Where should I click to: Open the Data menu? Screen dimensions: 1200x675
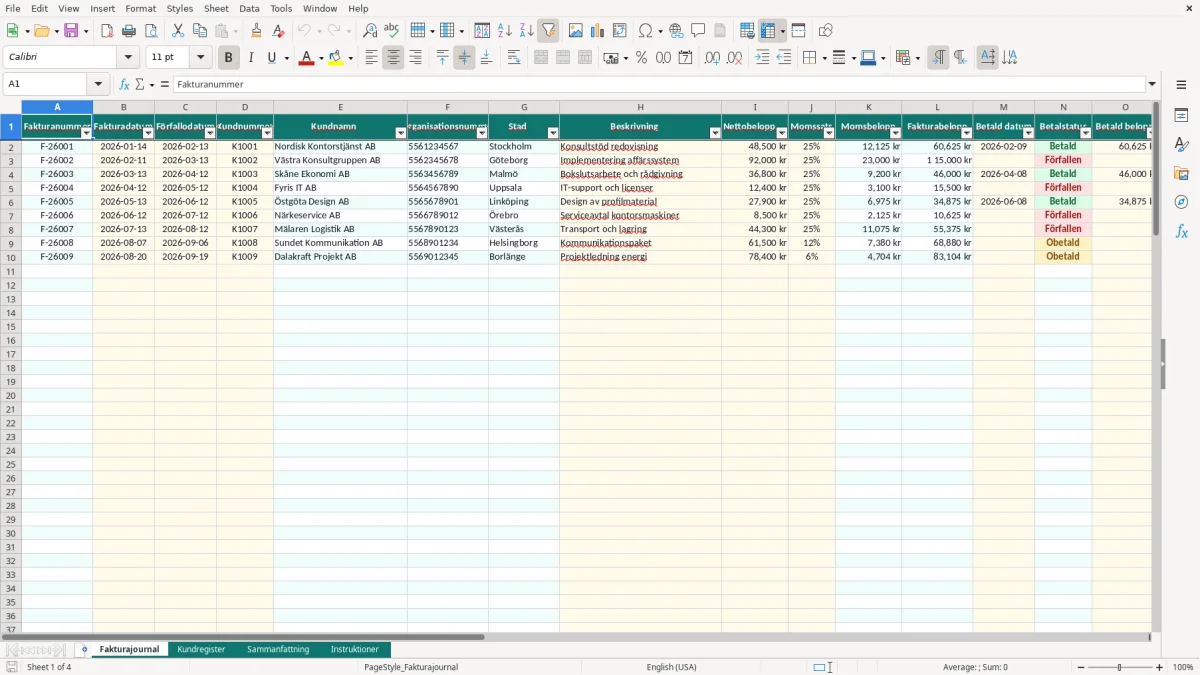point(249,8)
